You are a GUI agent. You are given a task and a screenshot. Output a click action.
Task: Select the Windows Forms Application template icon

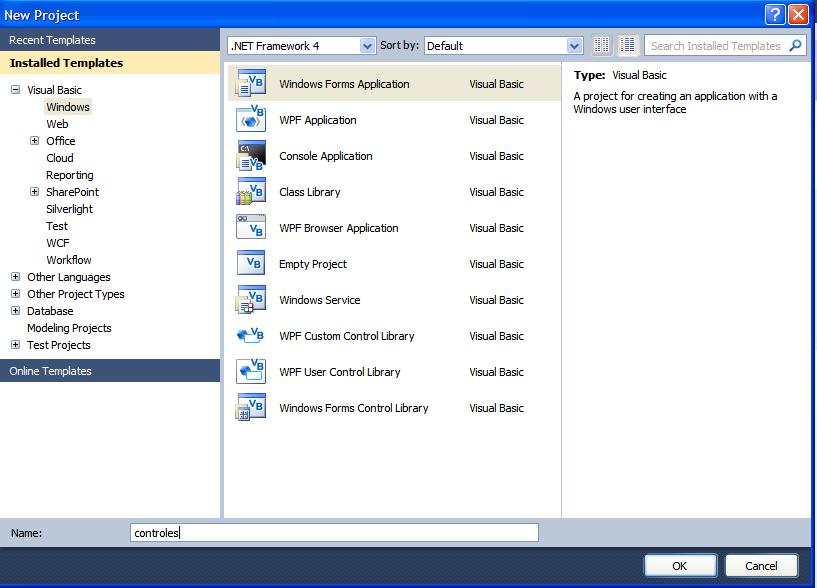tap(251, 83)
